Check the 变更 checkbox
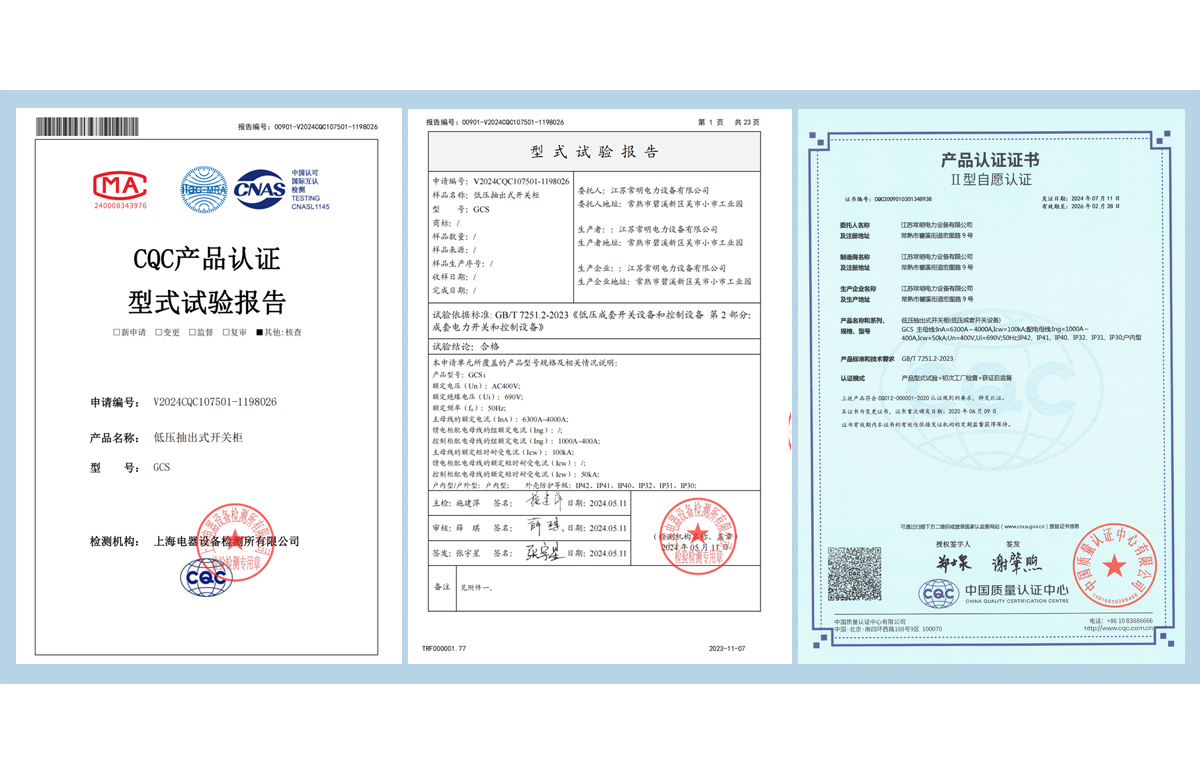This screenshot has height=774, width=1200. pyautogui.click(x=155, y=332)
